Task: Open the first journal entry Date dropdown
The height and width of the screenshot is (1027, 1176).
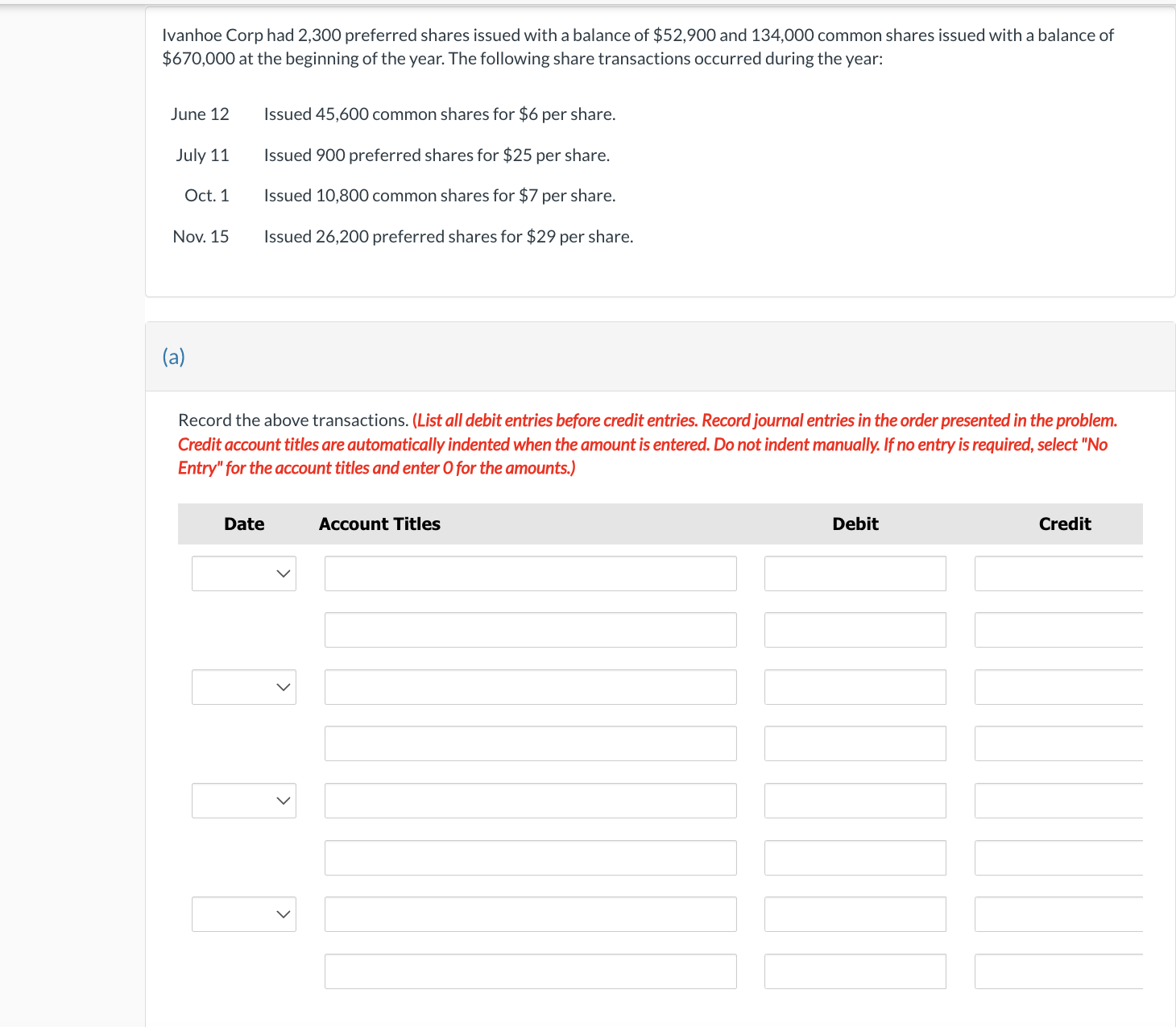Action: point(244,574)
